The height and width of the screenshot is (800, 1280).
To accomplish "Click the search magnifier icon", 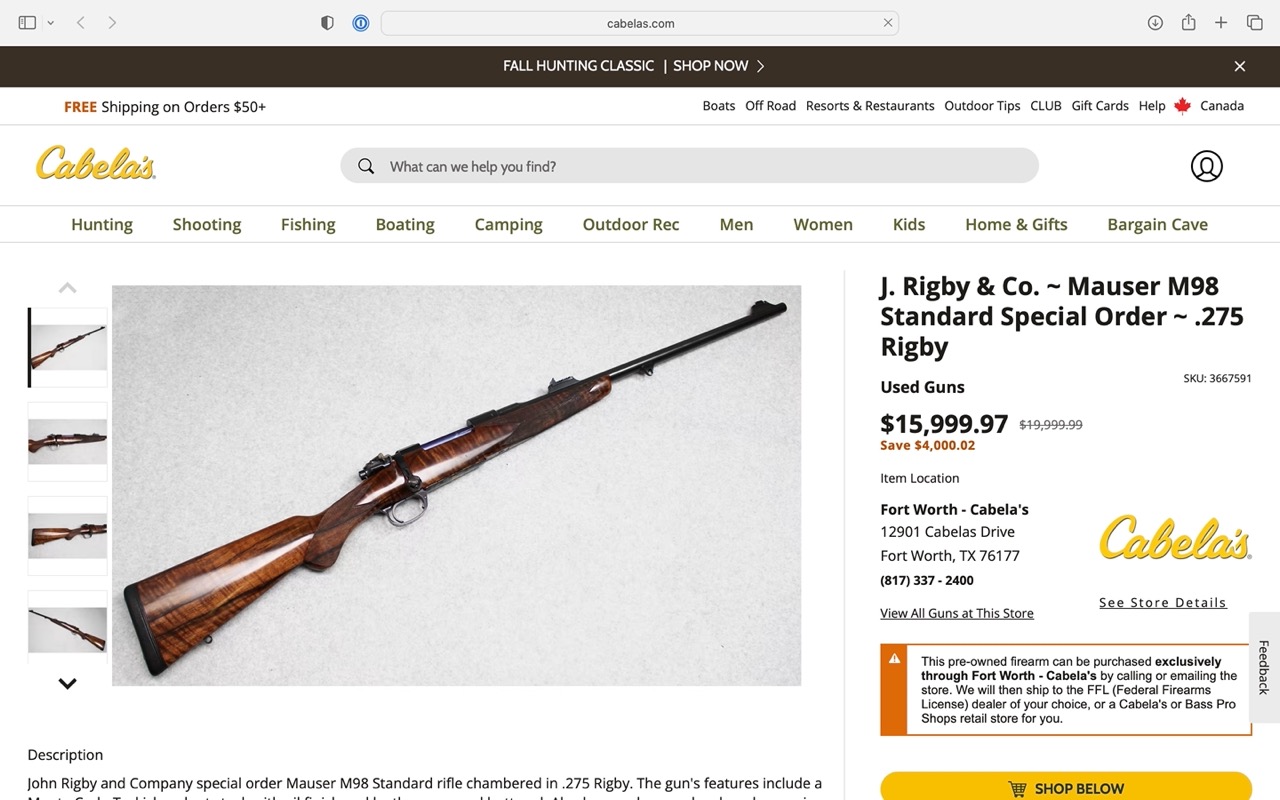I will coord(366,166).
